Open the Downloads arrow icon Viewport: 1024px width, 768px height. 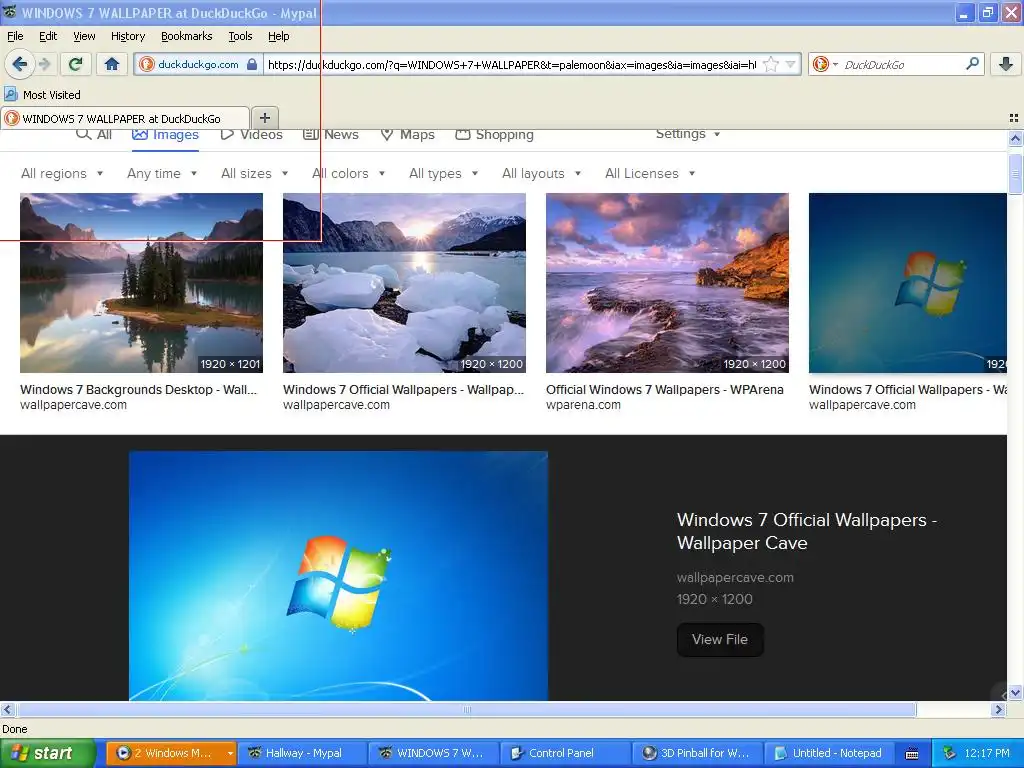coord(1006,64)
